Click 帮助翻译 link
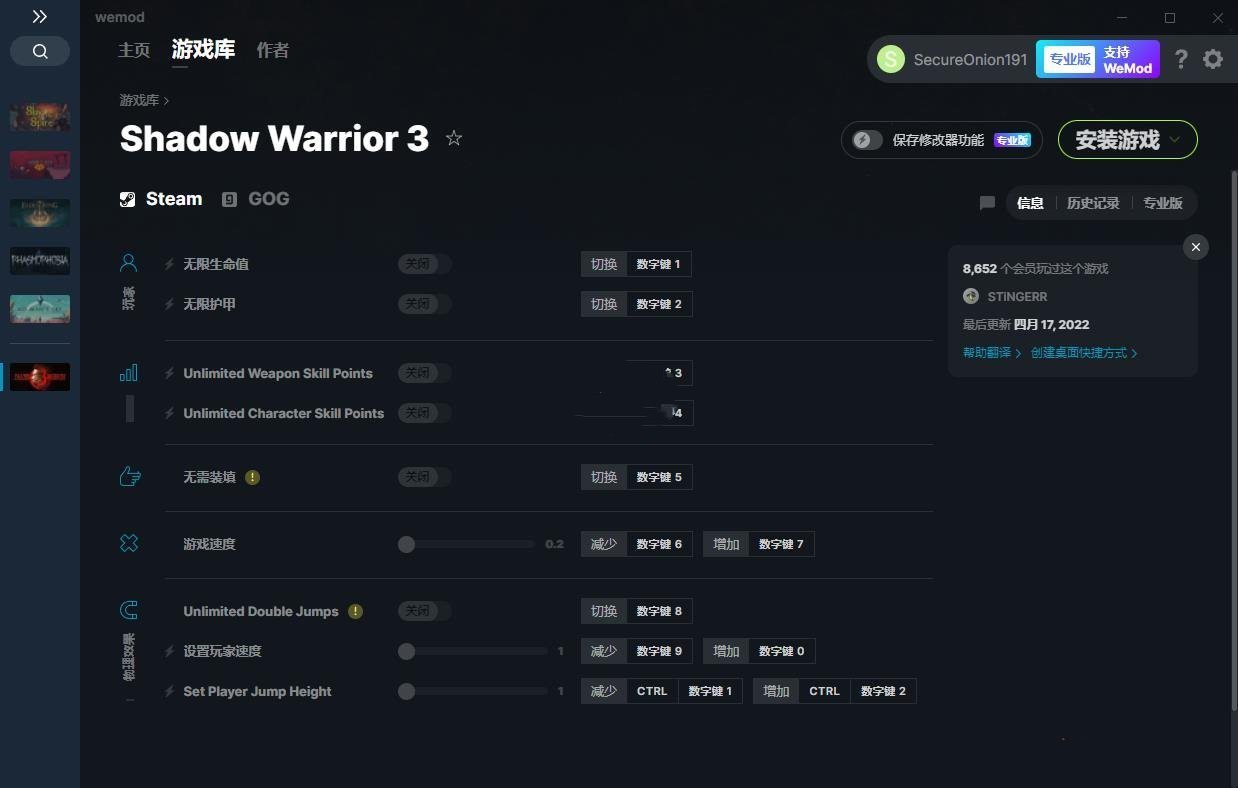The width and height of the screenshot is (1238, 788). tap(992, 353)
